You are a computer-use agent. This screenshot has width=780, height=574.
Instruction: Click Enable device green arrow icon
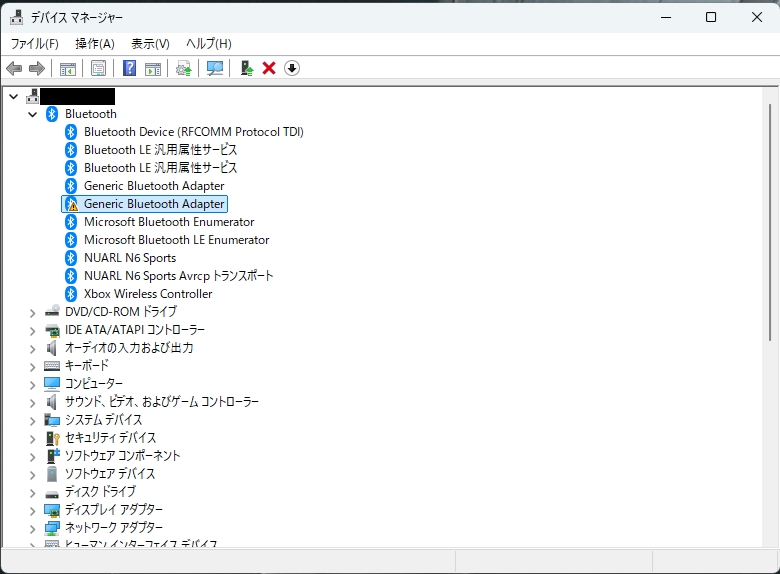point(247,68)
